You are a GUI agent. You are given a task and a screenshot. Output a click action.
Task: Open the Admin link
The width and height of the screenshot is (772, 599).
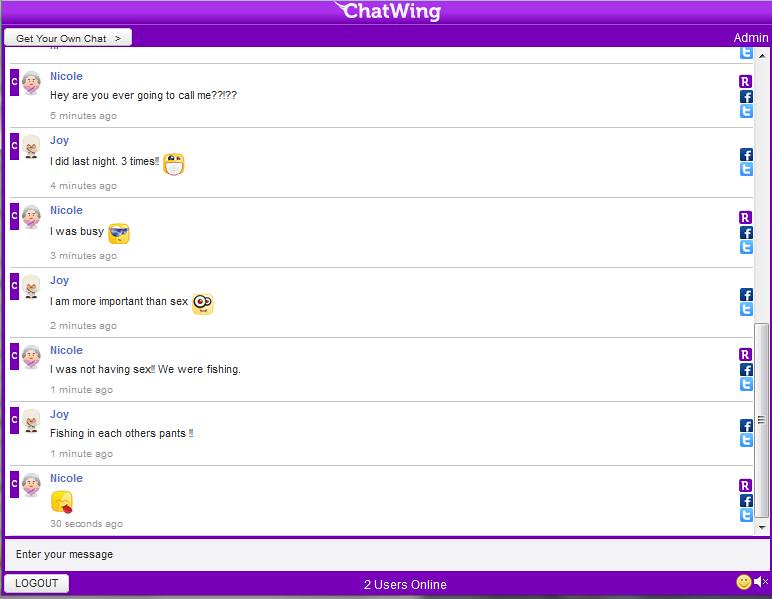pos(750,38)
